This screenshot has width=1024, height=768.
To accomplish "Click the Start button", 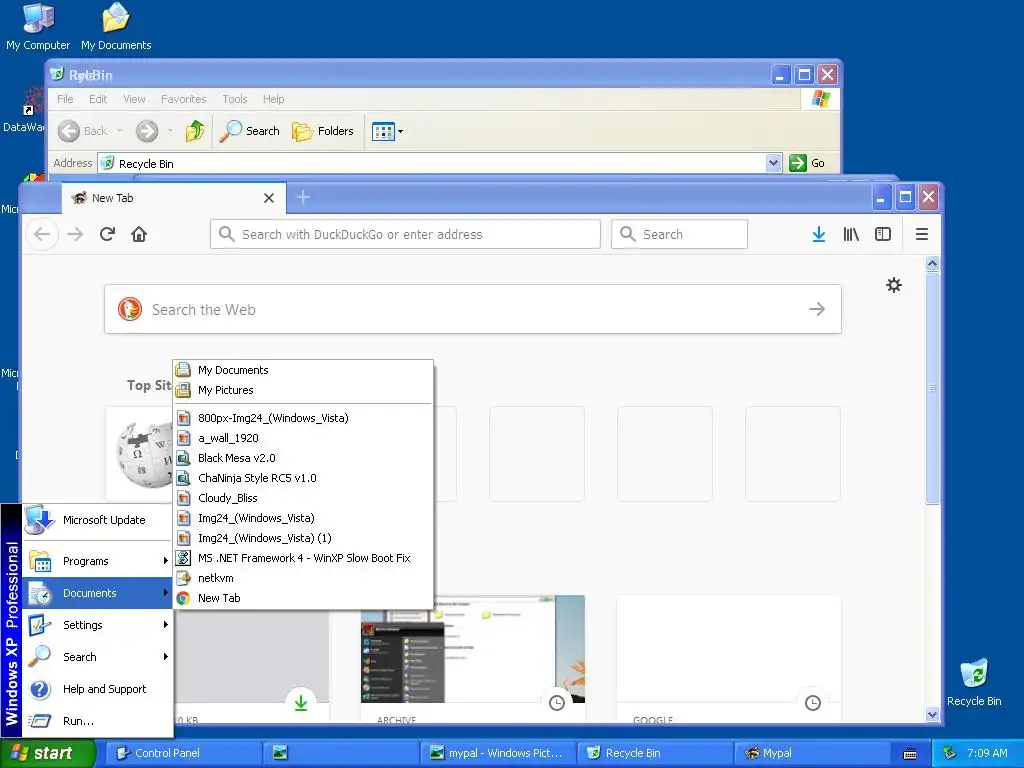I will click(47, 753).
